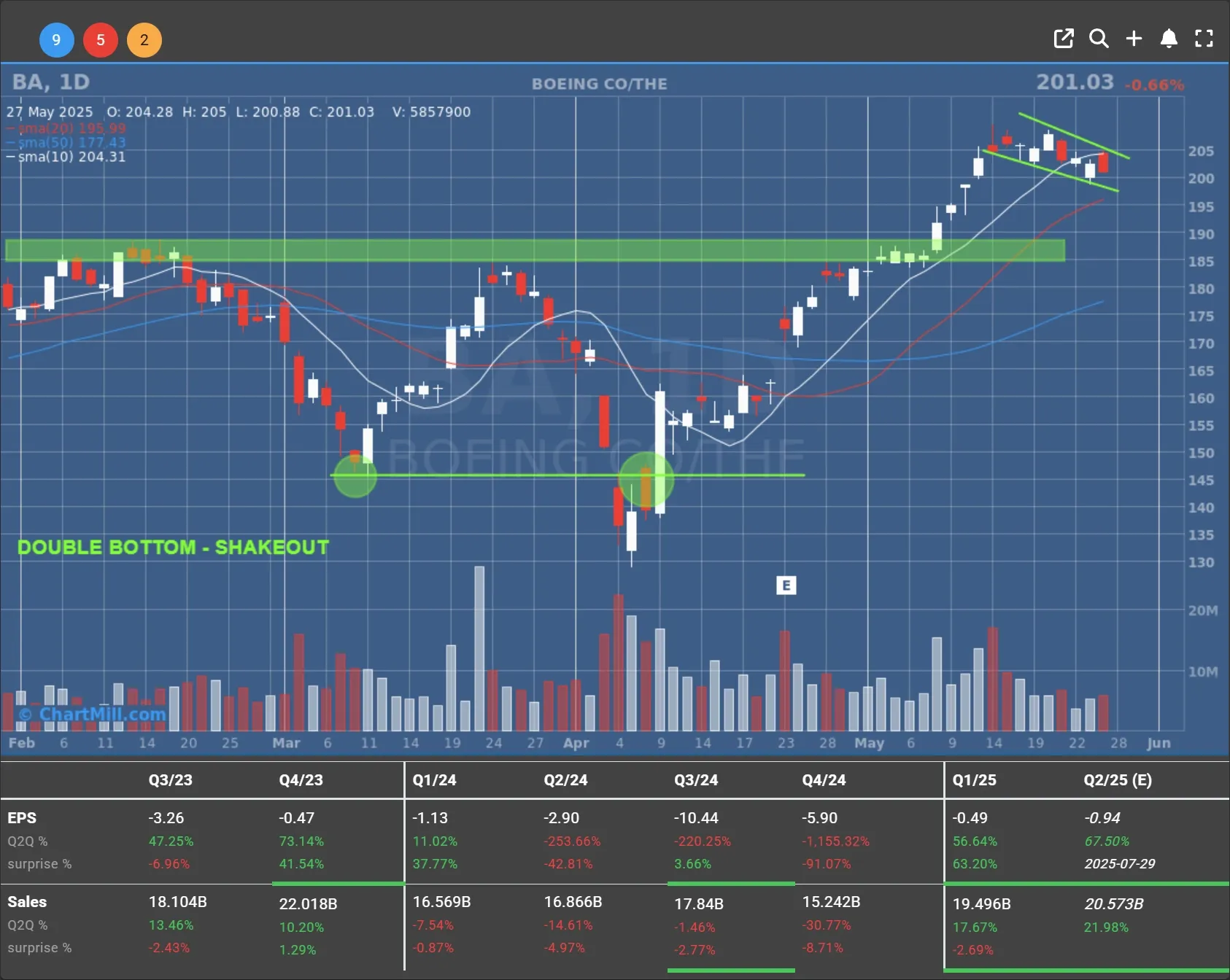Click EPS value -3.26
Viewport: 1230px width, 980px height.
(166, 818)
